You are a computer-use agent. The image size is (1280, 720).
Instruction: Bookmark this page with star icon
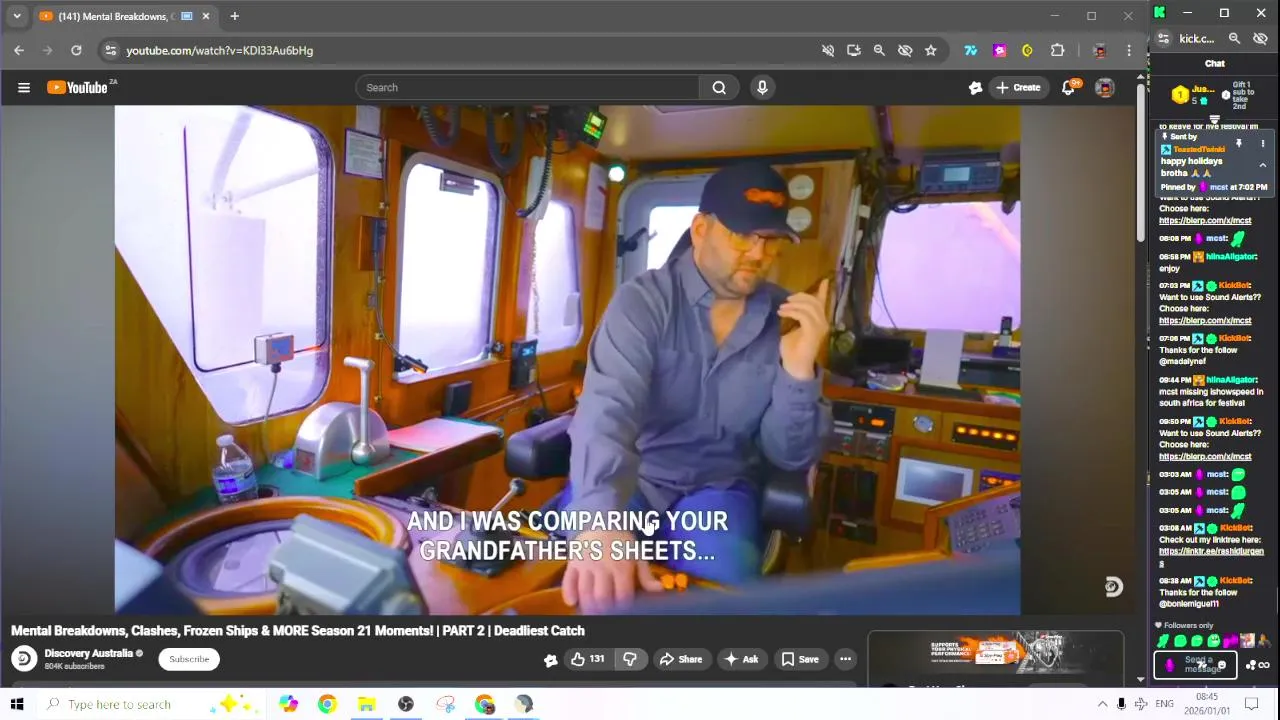tap(931, 50)
